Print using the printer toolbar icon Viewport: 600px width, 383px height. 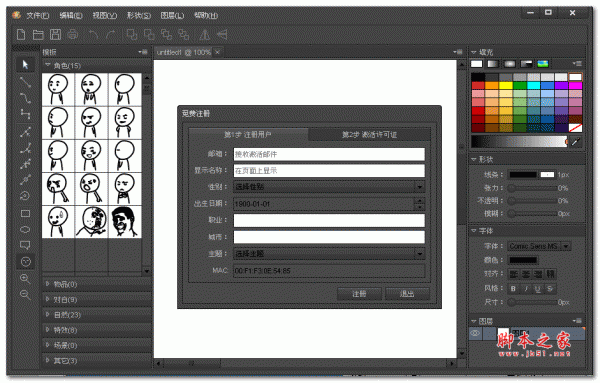coord(73,35)
